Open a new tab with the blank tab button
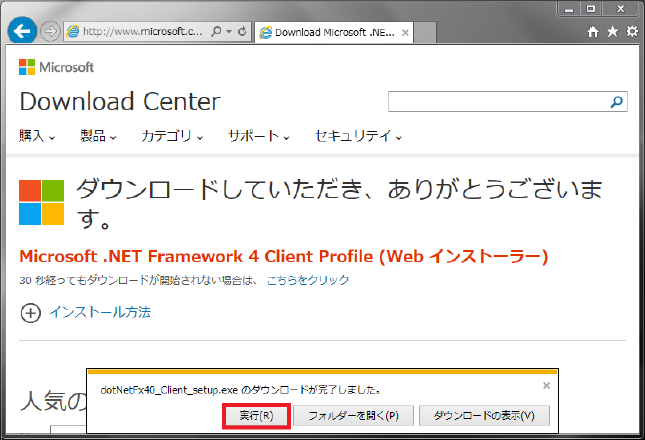 [425, 33]
